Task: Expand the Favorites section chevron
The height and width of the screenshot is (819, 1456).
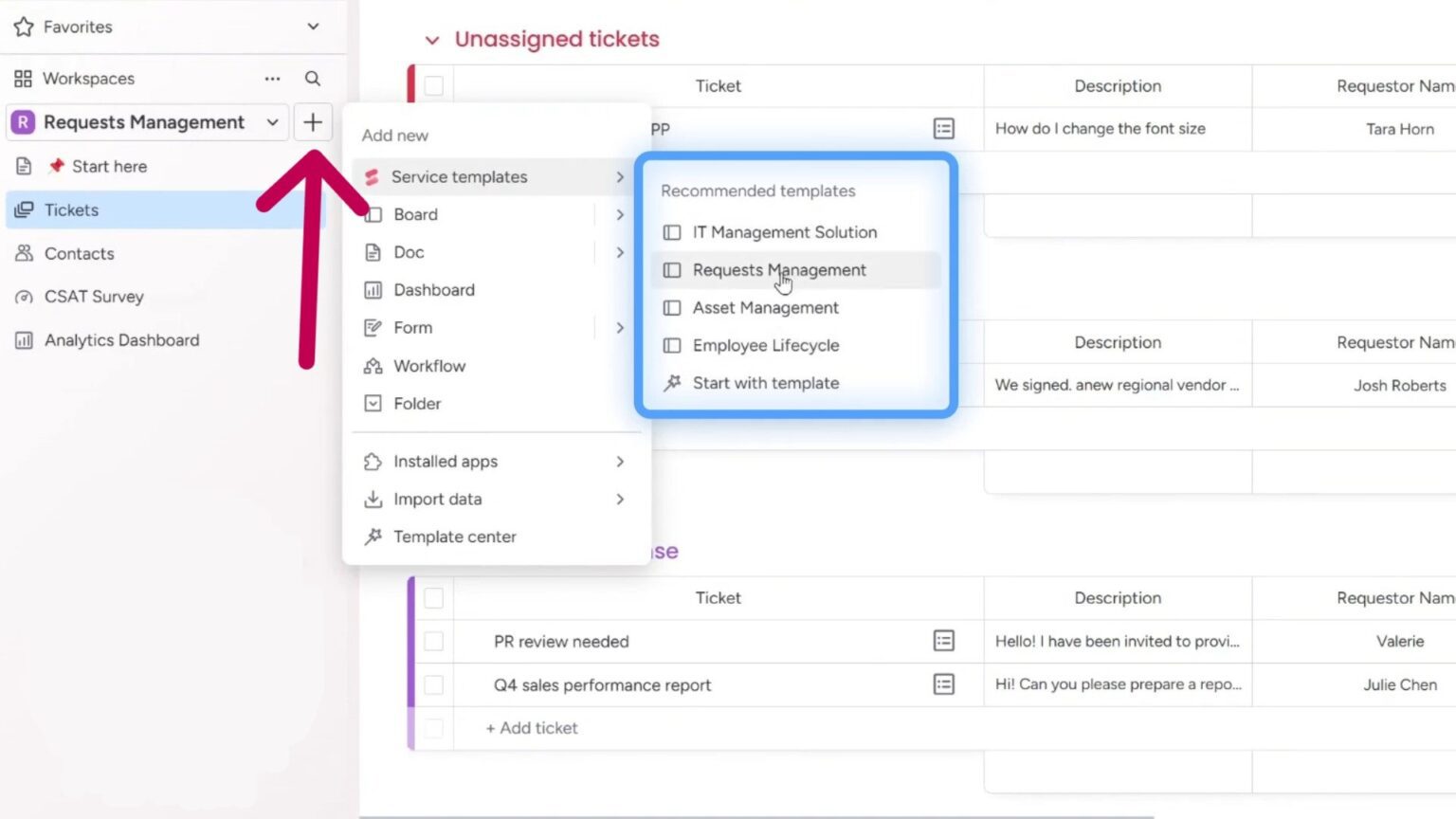Action: (313, 27)
